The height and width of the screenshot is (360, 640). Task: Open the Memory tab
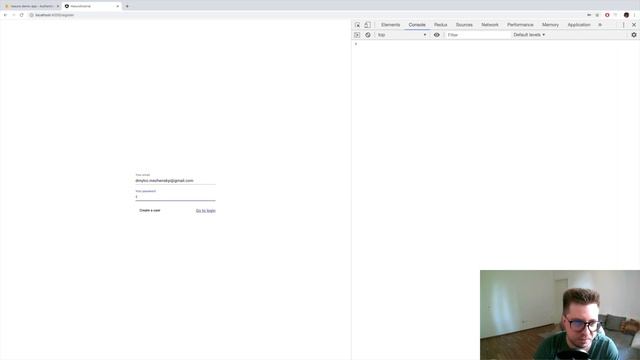550,25
